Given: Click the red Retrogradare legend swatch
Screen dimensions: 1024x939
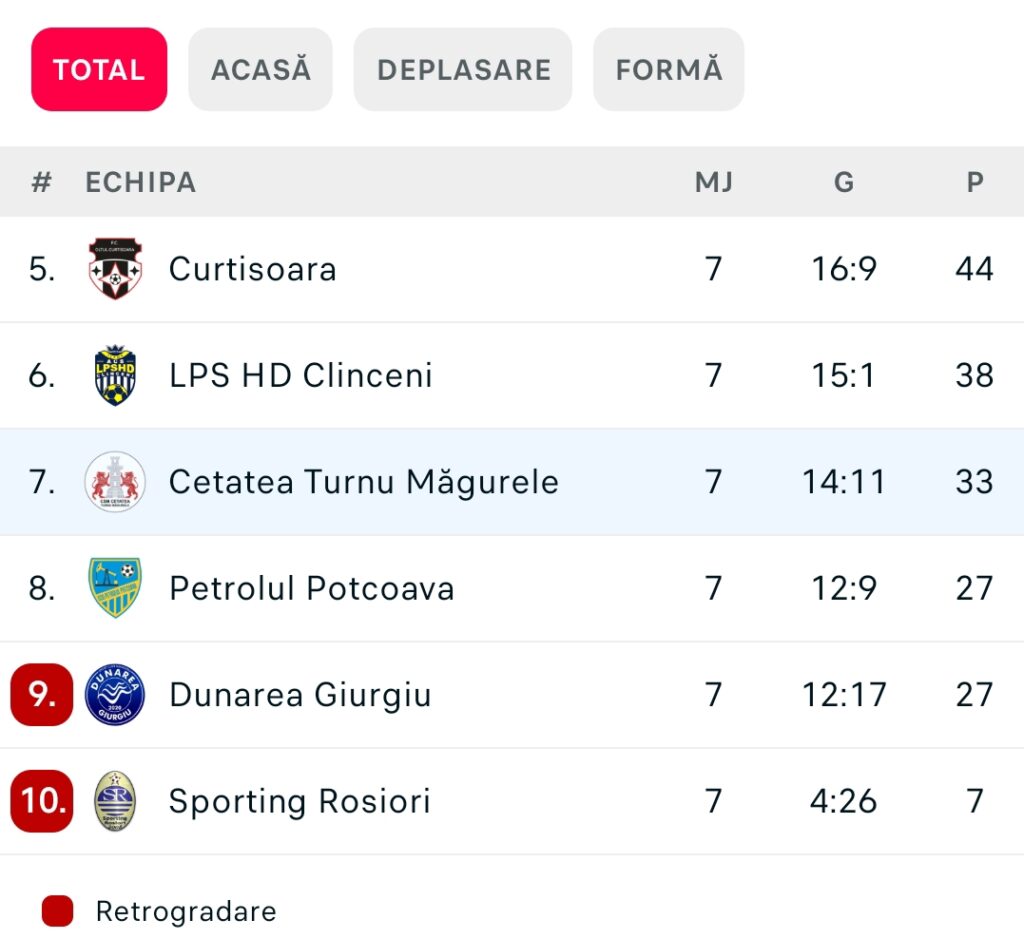Looking at the screenshot, I should coord(57,911).
